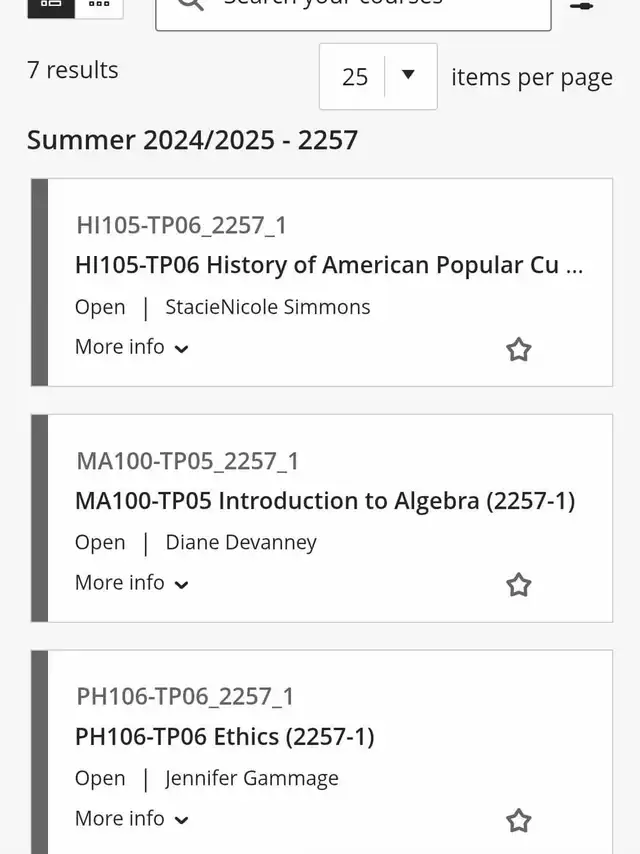Screen dimensions: 640x854
Task: Open the course filter icon
Action: point(581,6)
